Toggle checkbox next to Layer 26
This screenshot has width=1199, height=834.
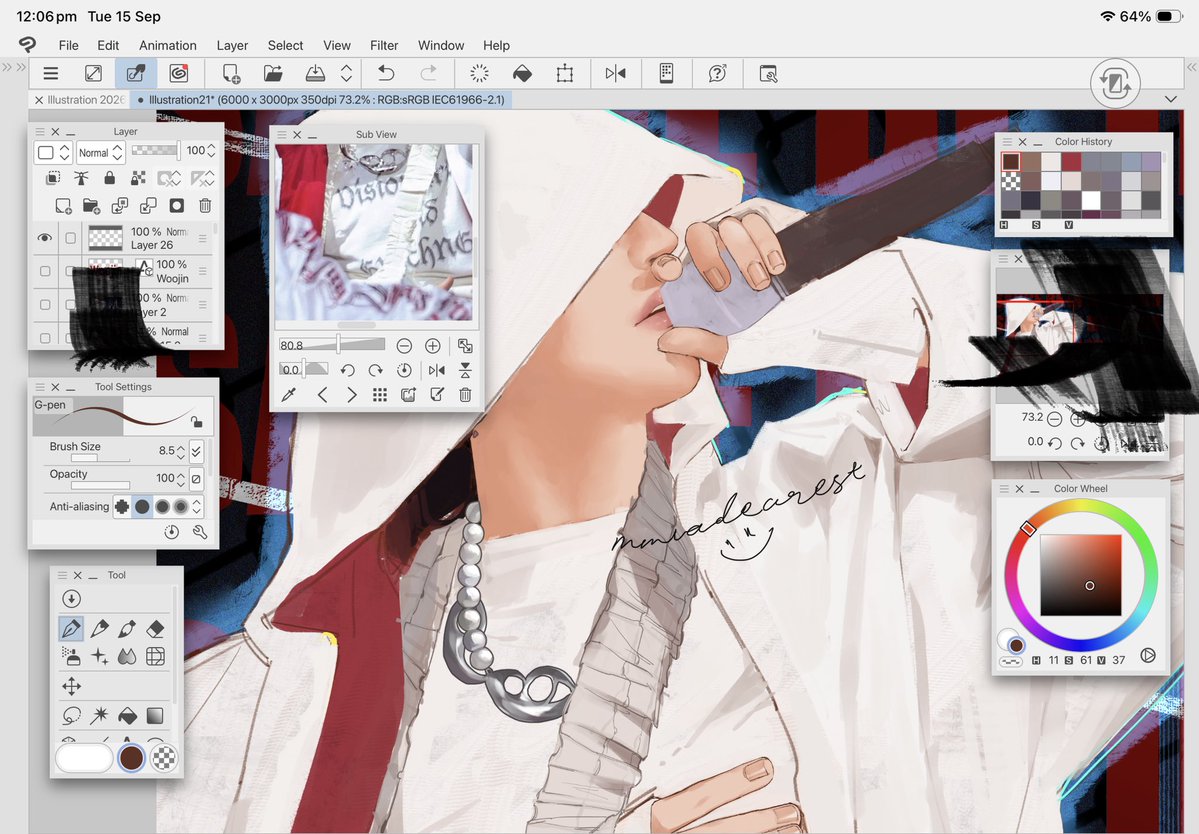coord(70,239)
